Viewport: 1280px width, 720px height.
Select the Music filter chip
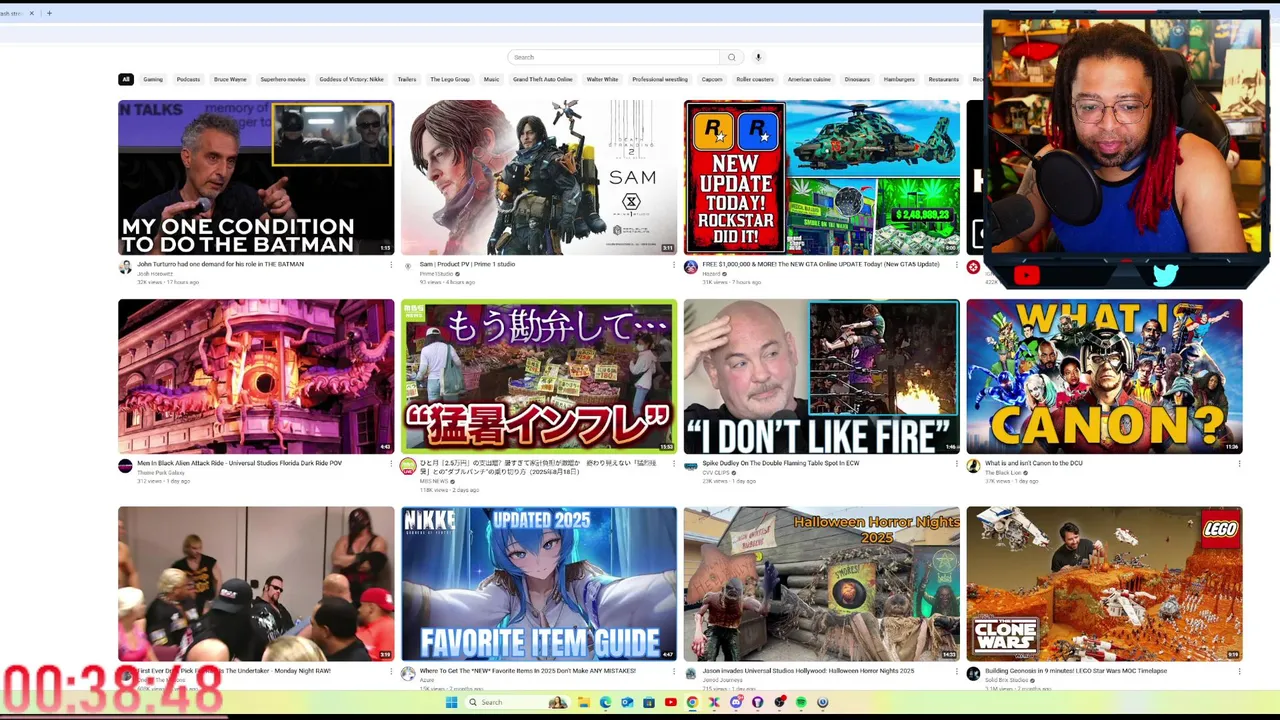click(491, 79)
